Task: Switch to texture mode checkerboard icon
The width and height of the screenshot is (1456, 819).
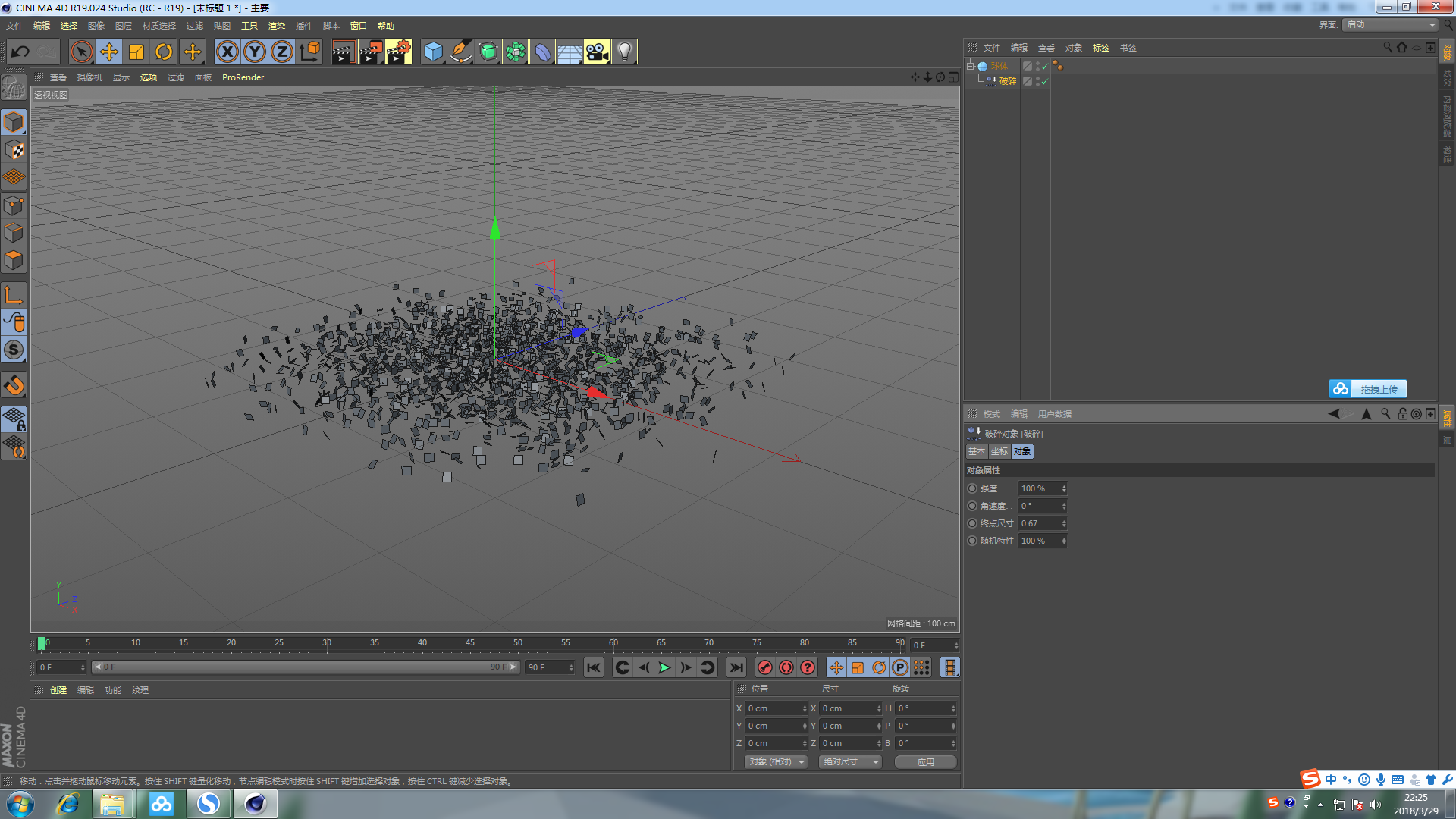Action: [14, 150]
